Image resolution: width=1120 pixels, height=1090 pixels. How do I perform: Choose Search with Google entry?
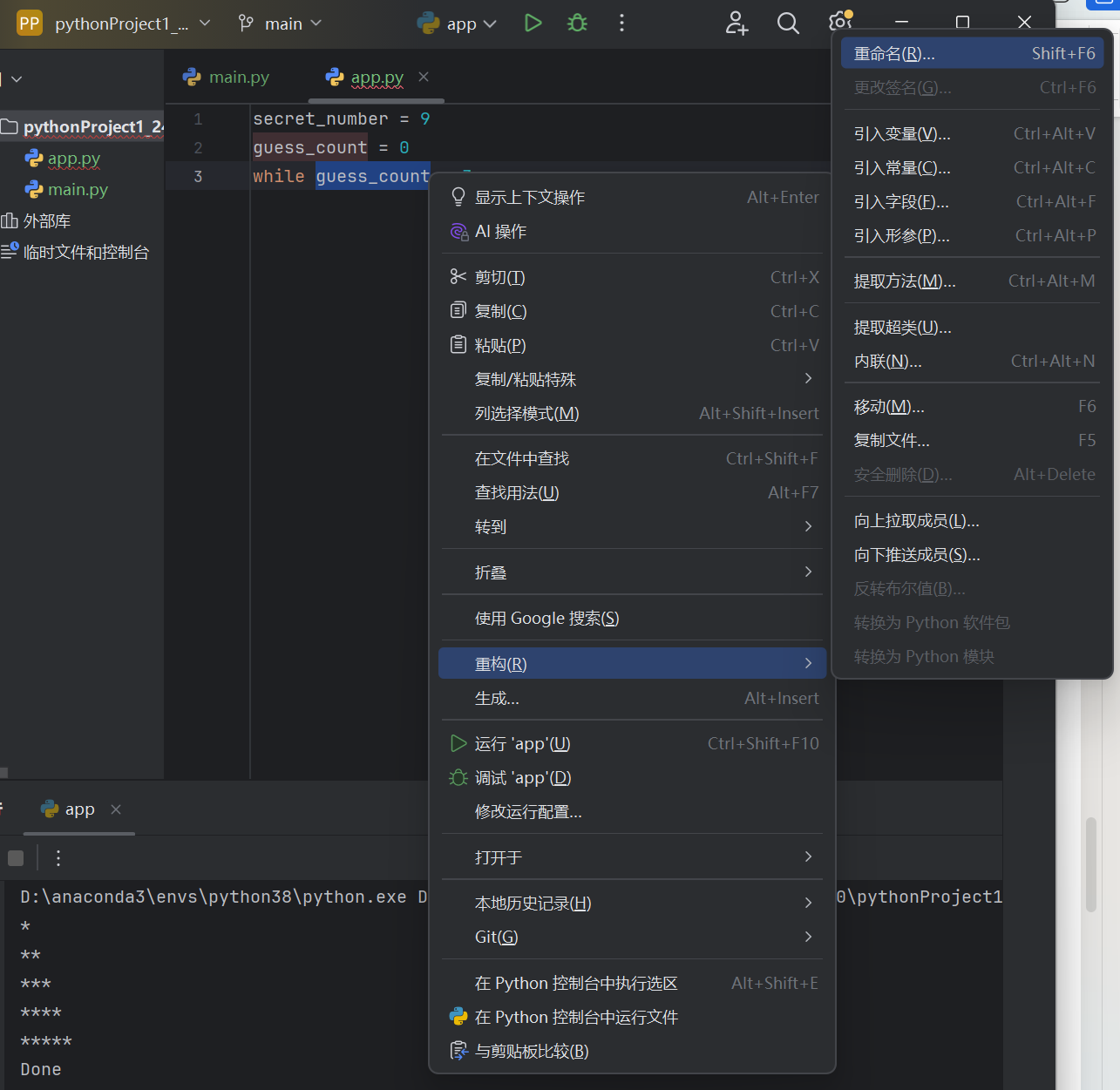pos(634,618)
